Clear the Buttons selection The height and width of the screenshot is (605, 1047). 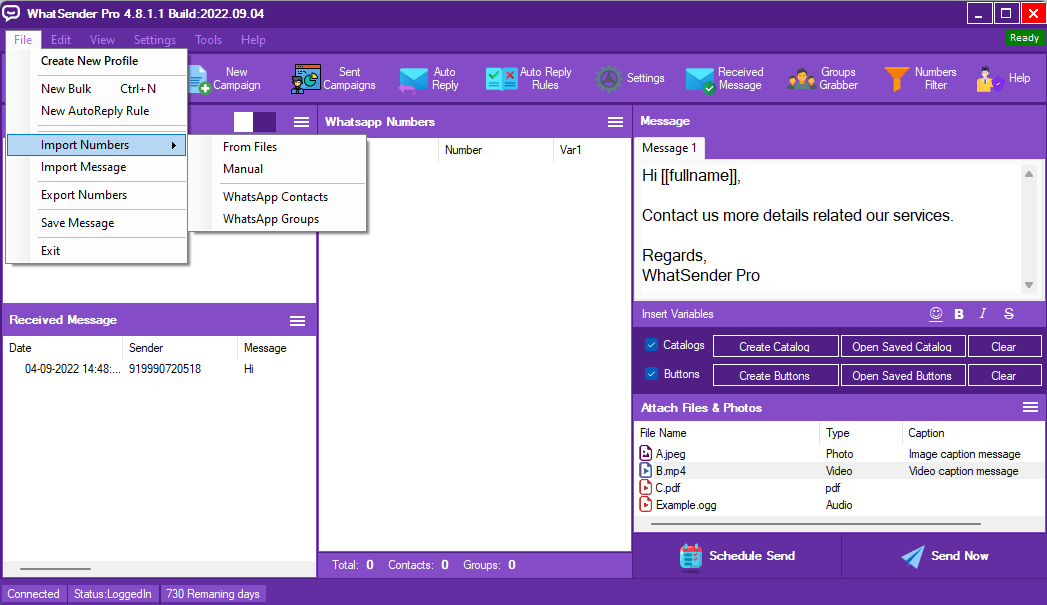tap(1004, 375)
